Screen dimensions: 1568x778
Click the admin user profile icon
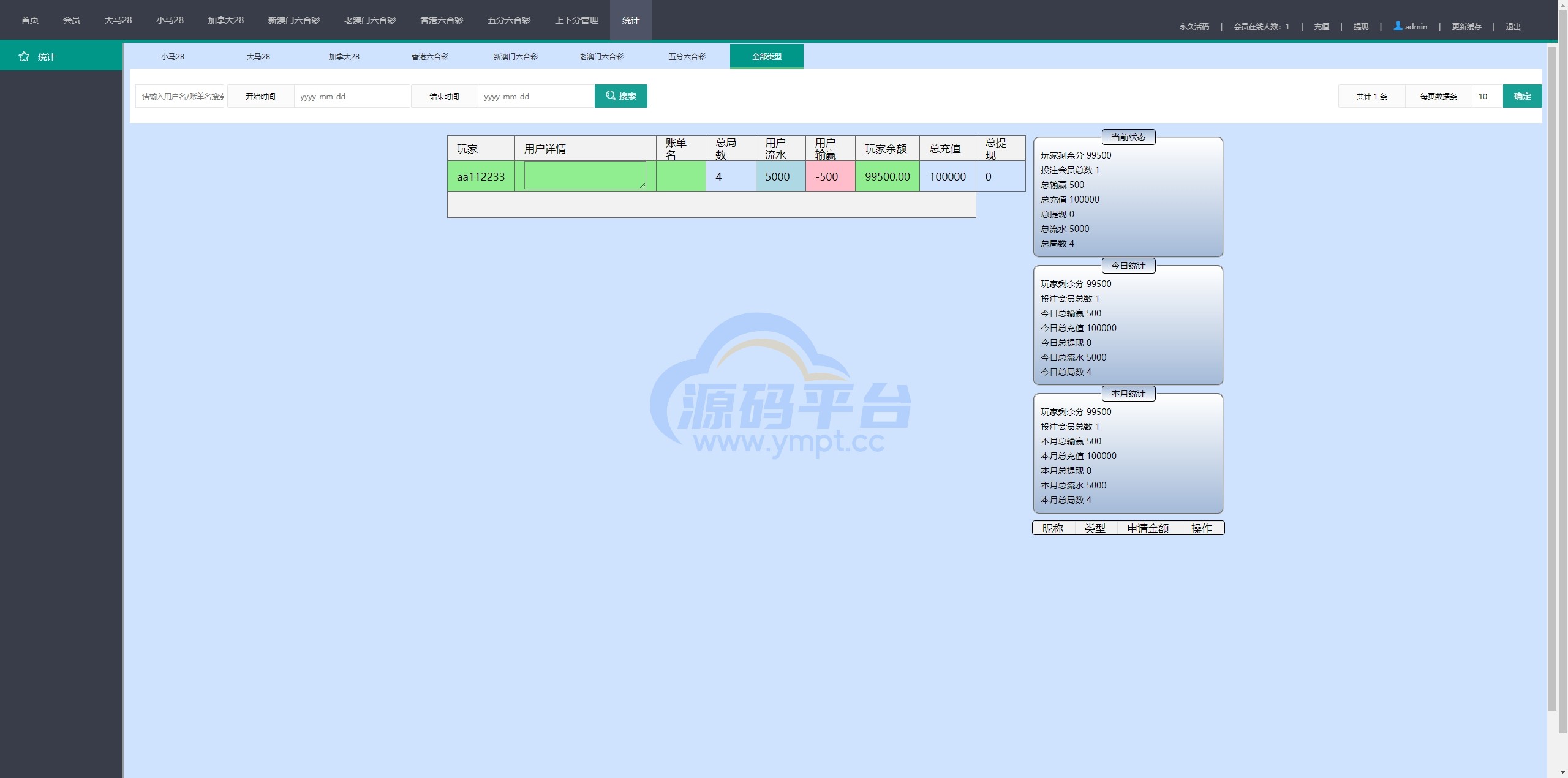[1398, 26]
